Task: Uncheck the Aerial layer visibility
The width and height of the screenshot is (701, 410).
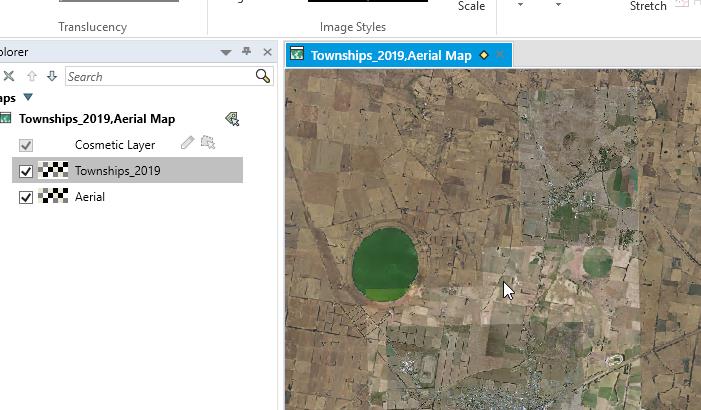Action: pos(26,197)
